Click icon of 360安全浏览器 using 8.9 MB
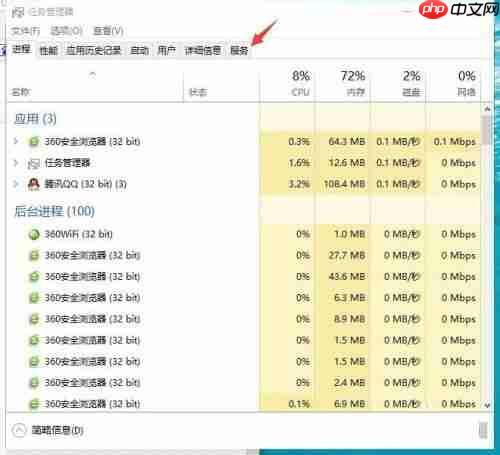 click(34, 319)
